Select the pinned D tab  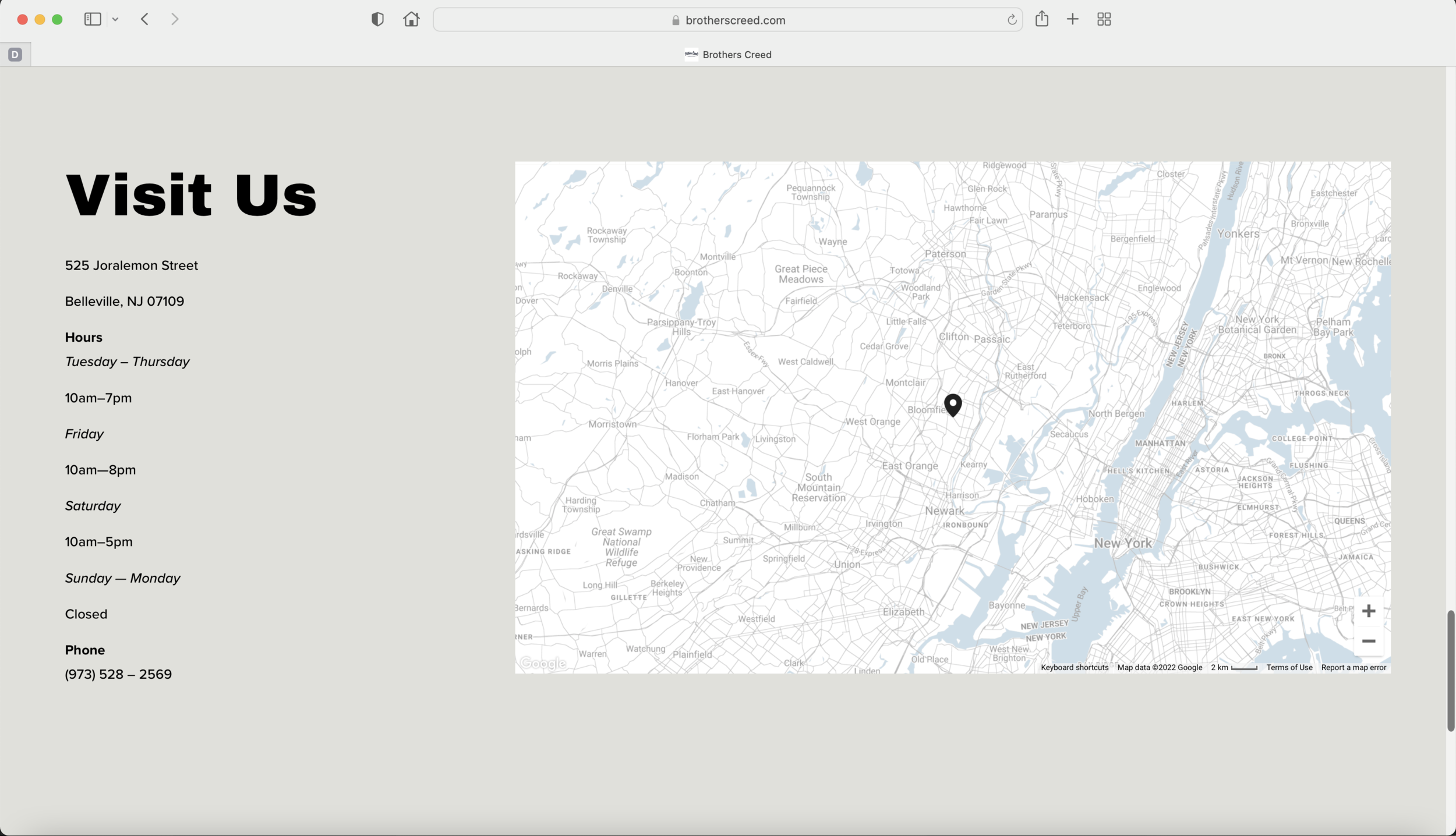[x=15, y=55]
